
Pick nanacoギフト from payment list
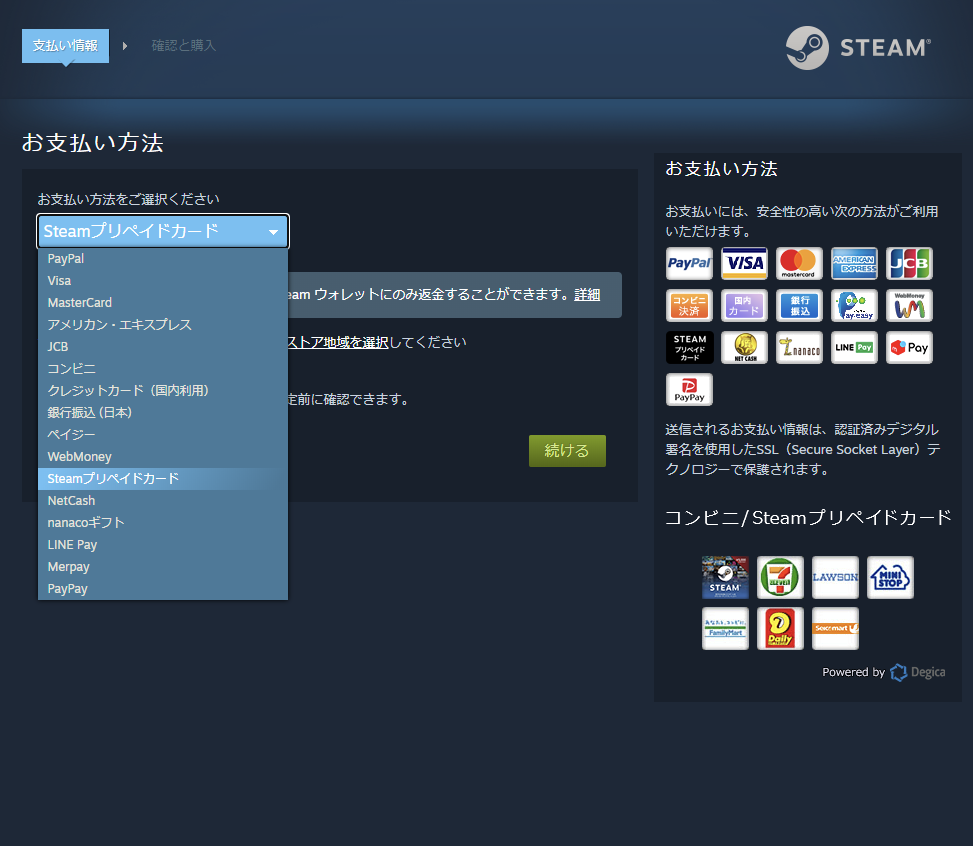pyautogui.click(x=86, y=522)
